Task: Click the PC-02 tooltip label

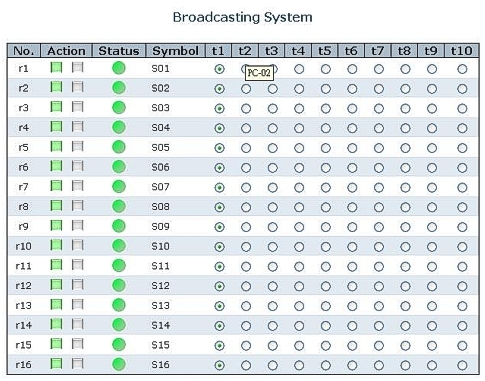Action: (x=259, y=73)
